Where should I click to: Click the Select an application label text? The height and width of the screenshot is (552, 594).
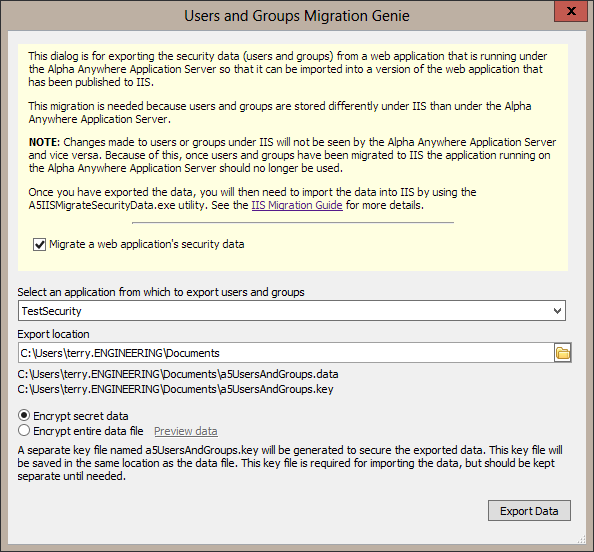click(161, 292)
